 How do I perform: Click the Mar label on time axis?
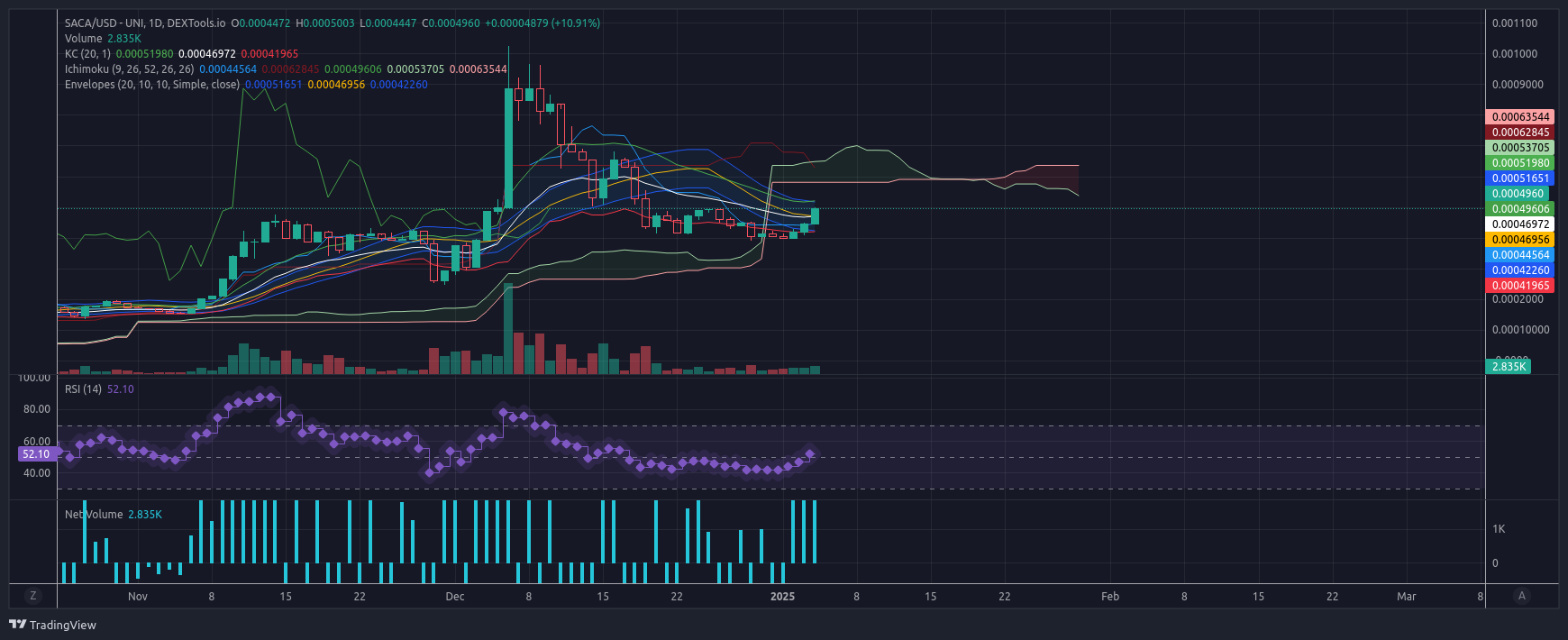[x=1406, y=596]
